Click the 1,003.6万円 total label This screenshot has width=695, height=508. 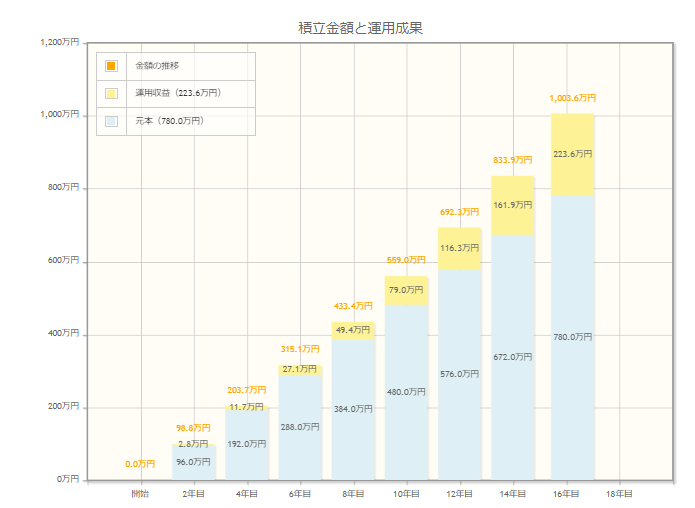(572, 98)
